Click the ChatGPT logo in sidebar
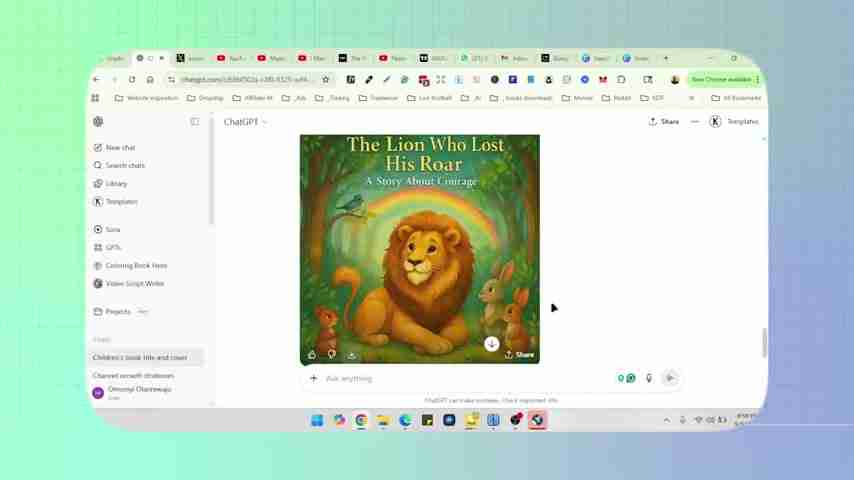 (x=98, y=121)
